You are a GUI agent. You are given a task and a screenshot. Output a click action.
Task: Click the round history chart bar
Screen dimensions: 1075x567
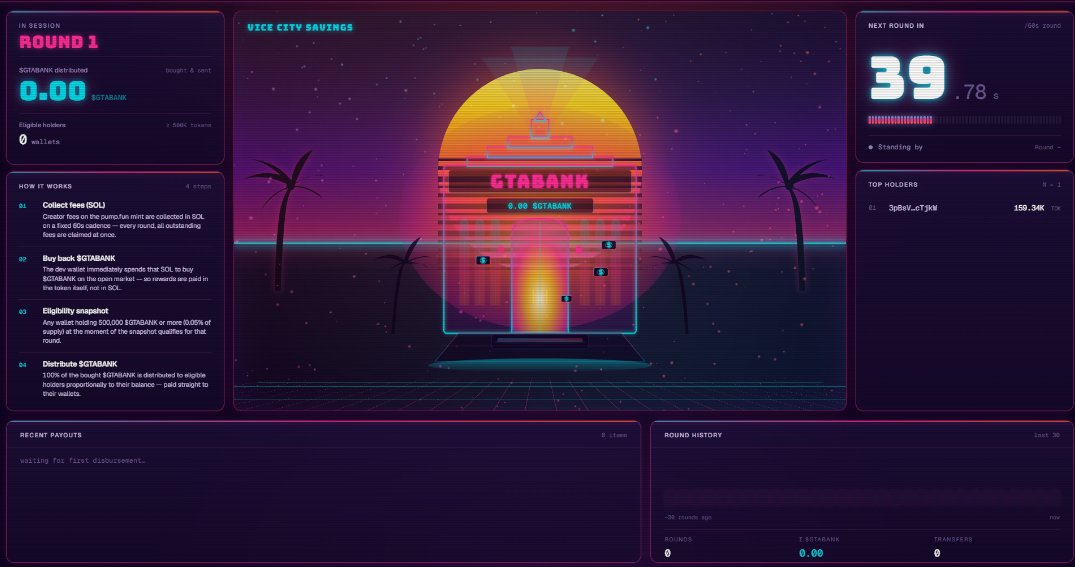point(862,498)
